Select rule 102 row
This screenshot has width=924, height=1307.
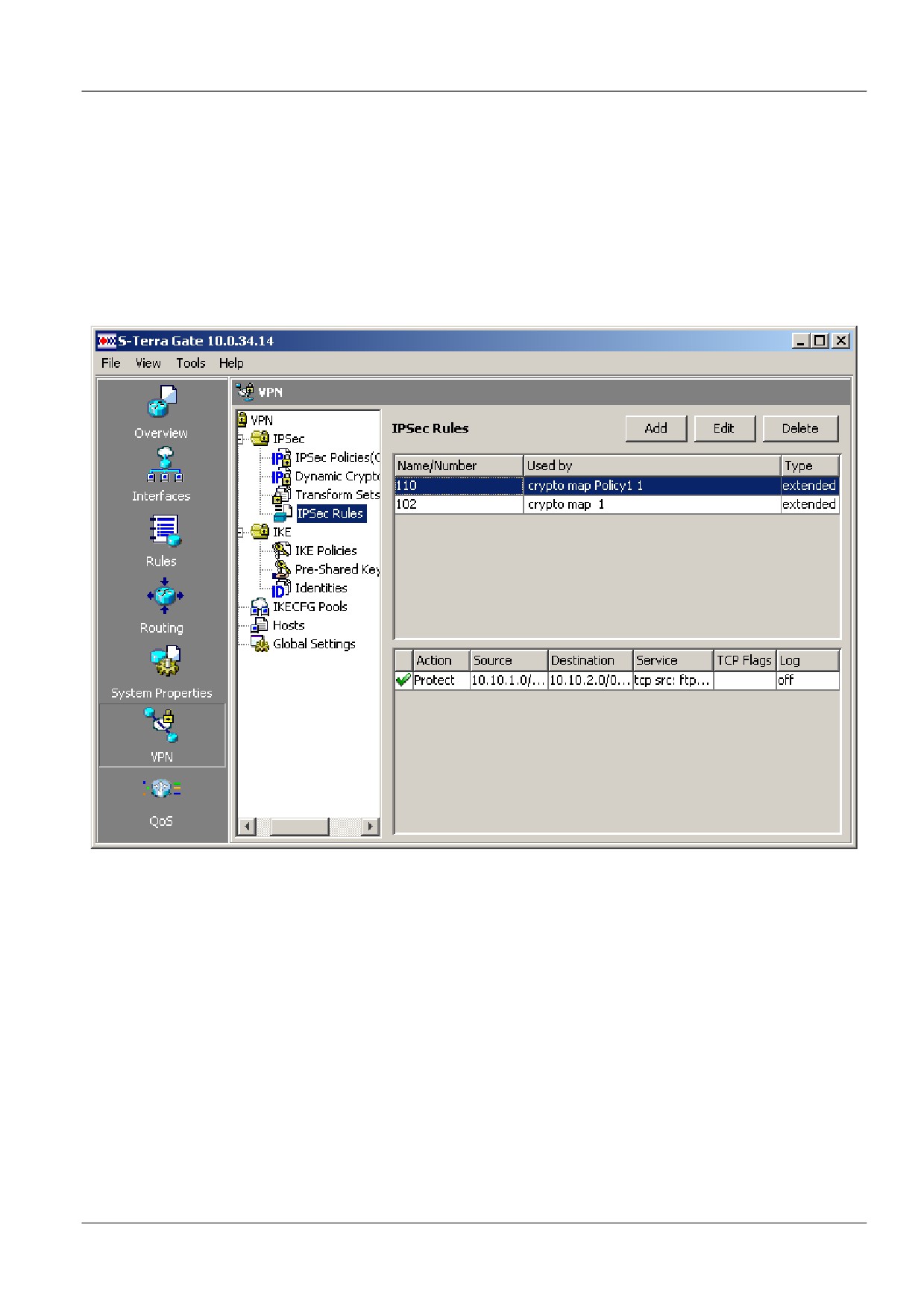coord(617,504)
